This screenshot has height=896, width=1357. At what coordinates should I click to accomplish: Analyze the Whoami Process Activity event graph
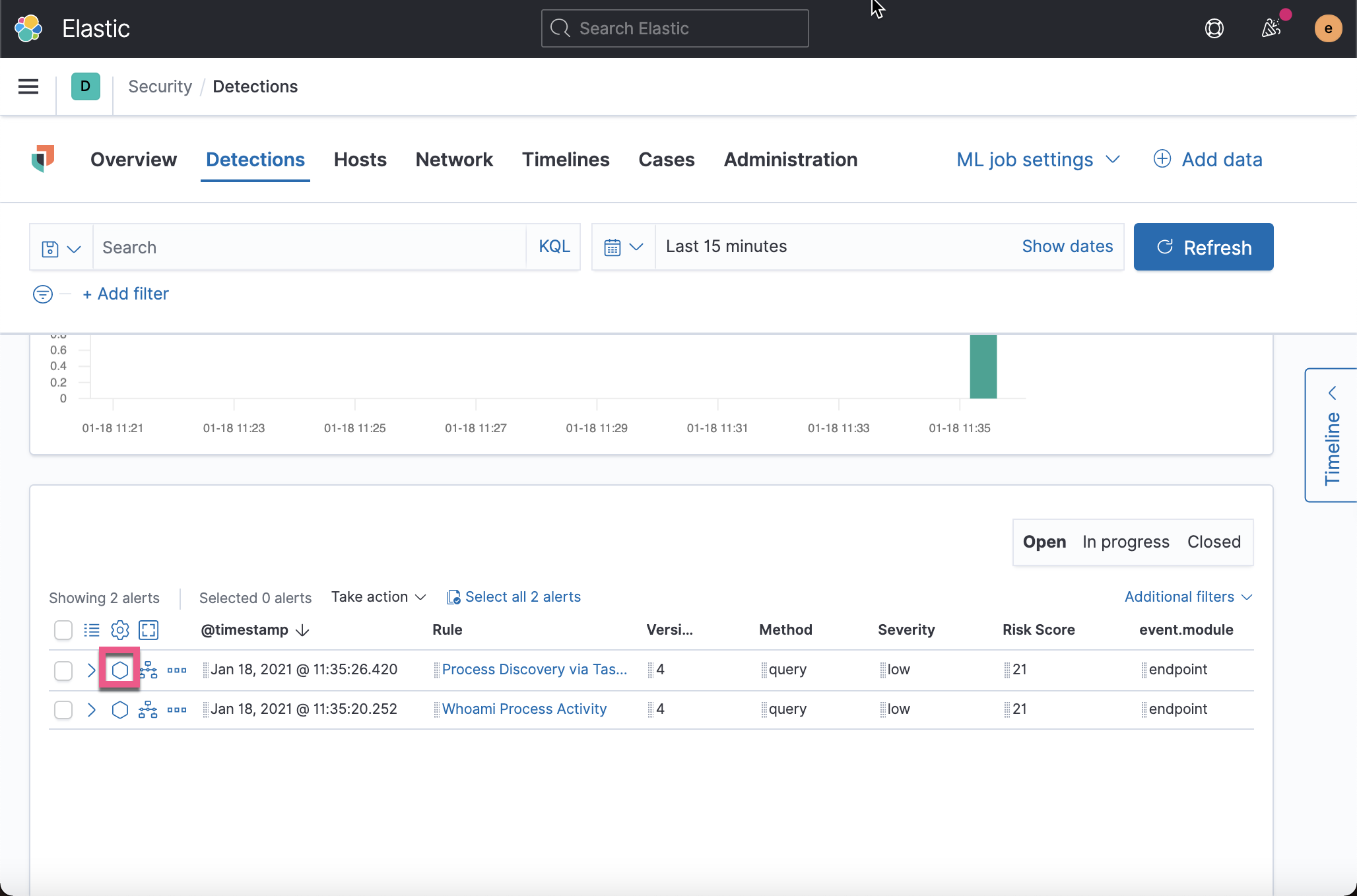[148, 709]
